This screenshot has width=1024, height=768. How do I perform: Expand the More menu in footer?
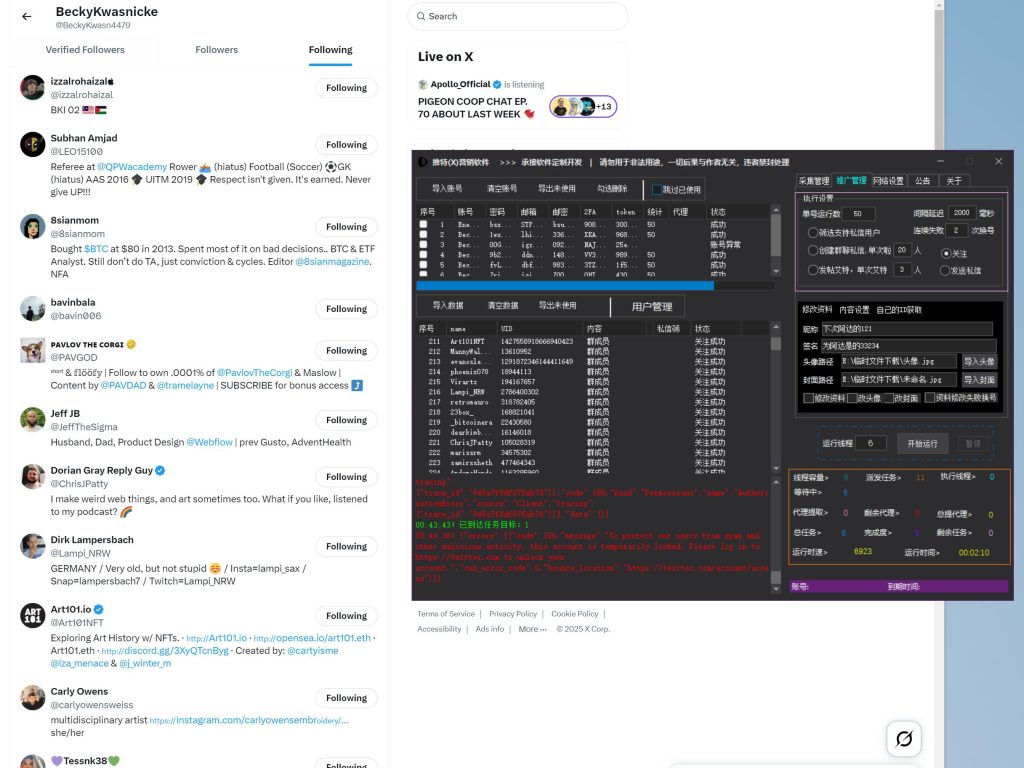(x=532, y=629)
